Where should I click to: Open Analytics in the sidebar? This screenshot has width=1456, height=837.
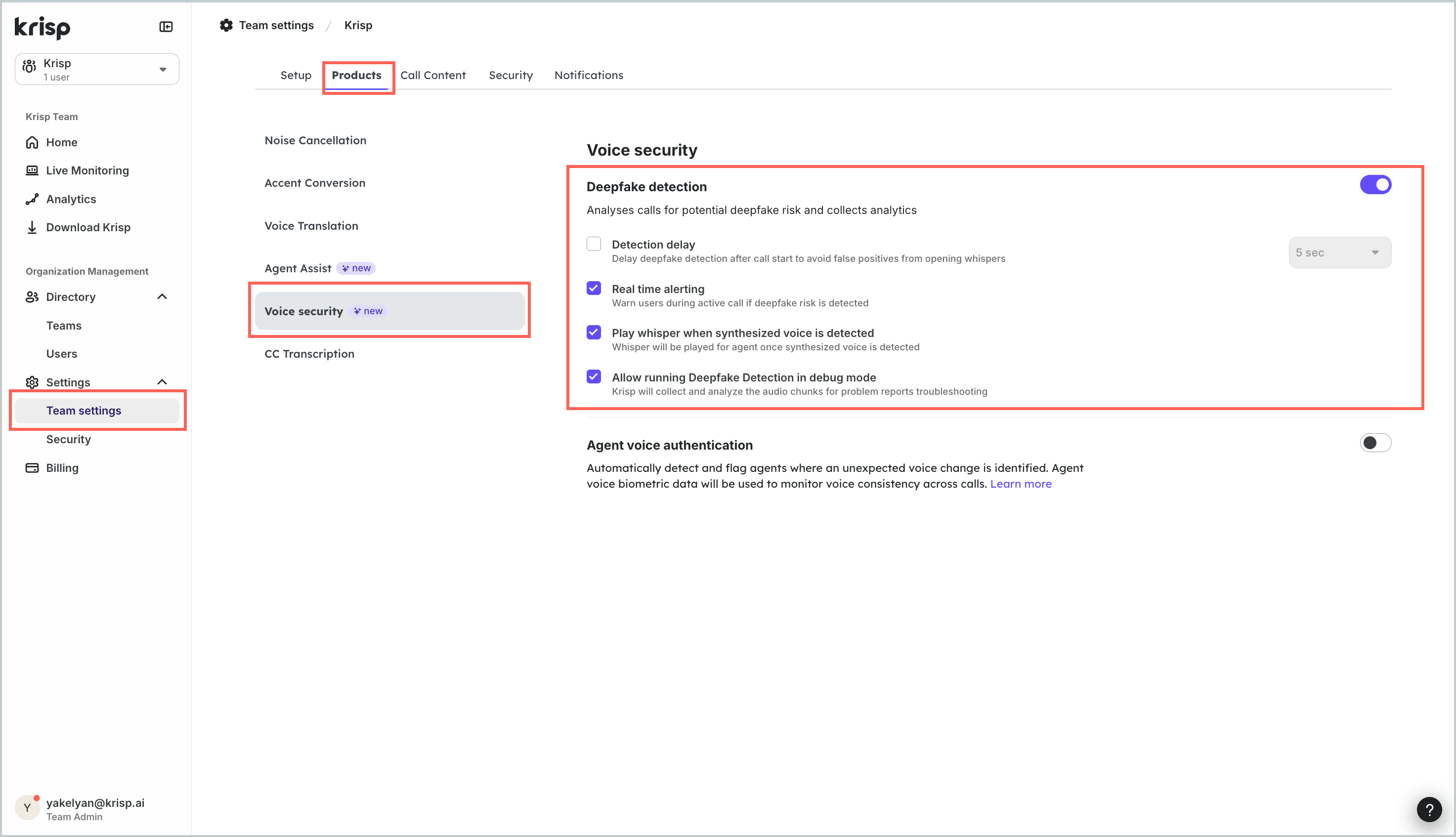click(71, 199)
